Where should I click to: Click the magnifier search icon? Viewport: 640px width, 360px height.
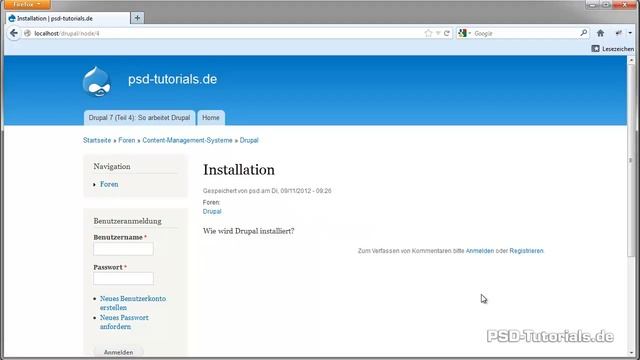[584, 33]
